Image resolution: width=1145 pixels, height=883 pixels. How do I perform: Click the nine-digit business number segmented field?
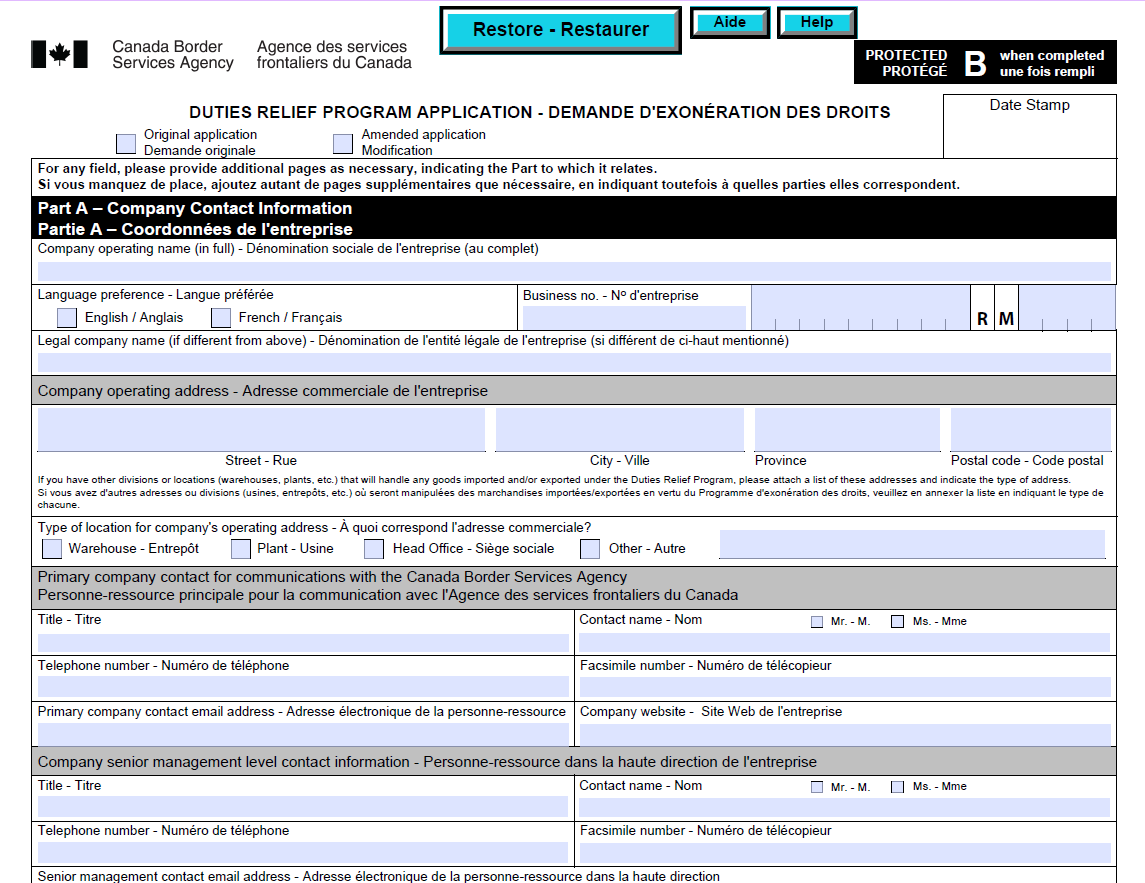(860, 307)
